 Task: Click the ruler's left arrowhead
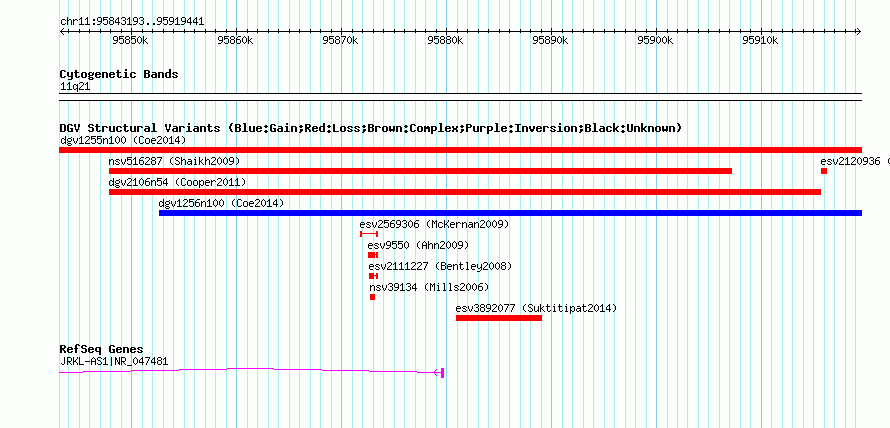(x=62, y=31)
